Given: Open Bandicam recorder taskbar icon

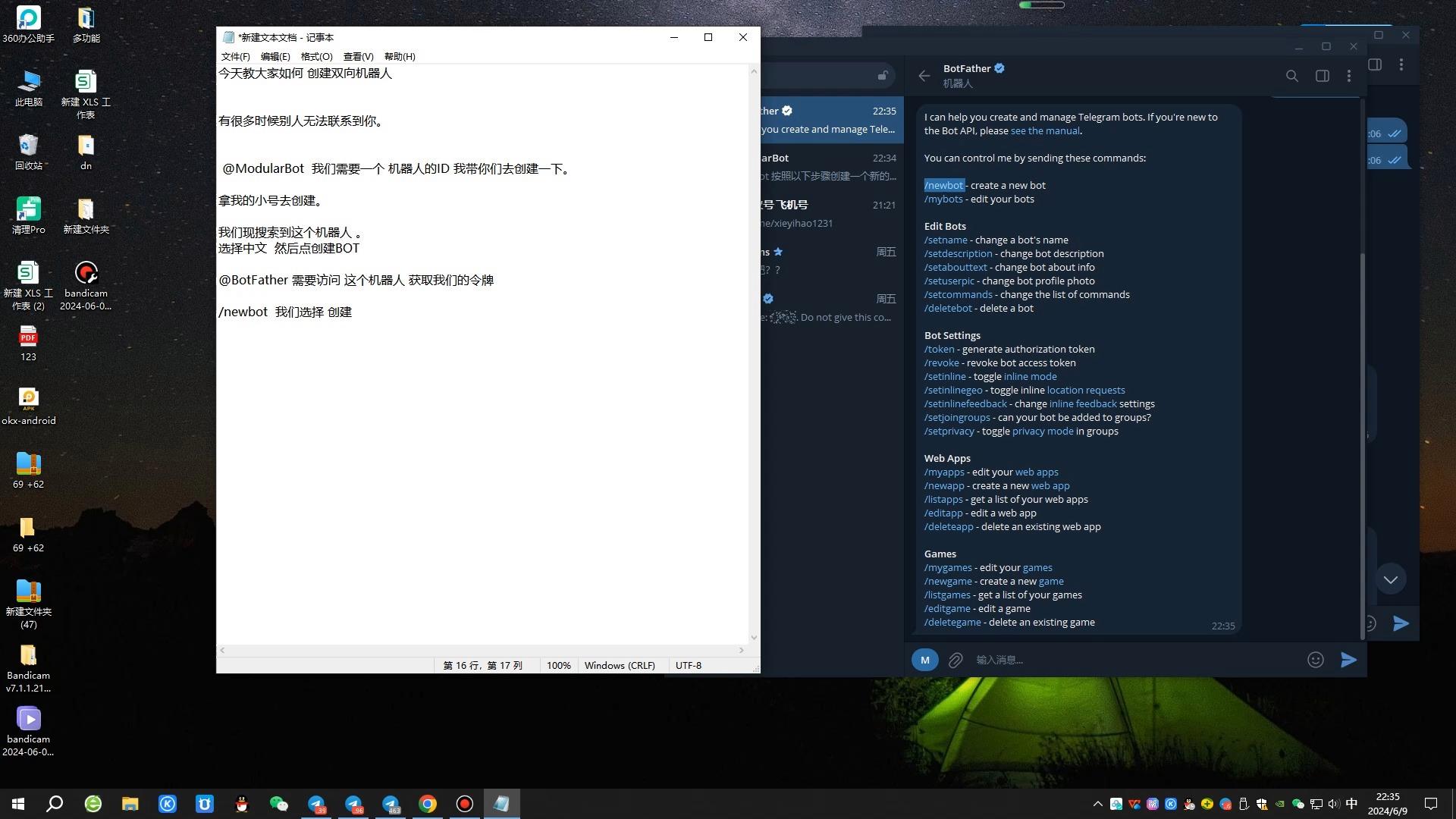Looking at the screenshot, I should (465, 804).
